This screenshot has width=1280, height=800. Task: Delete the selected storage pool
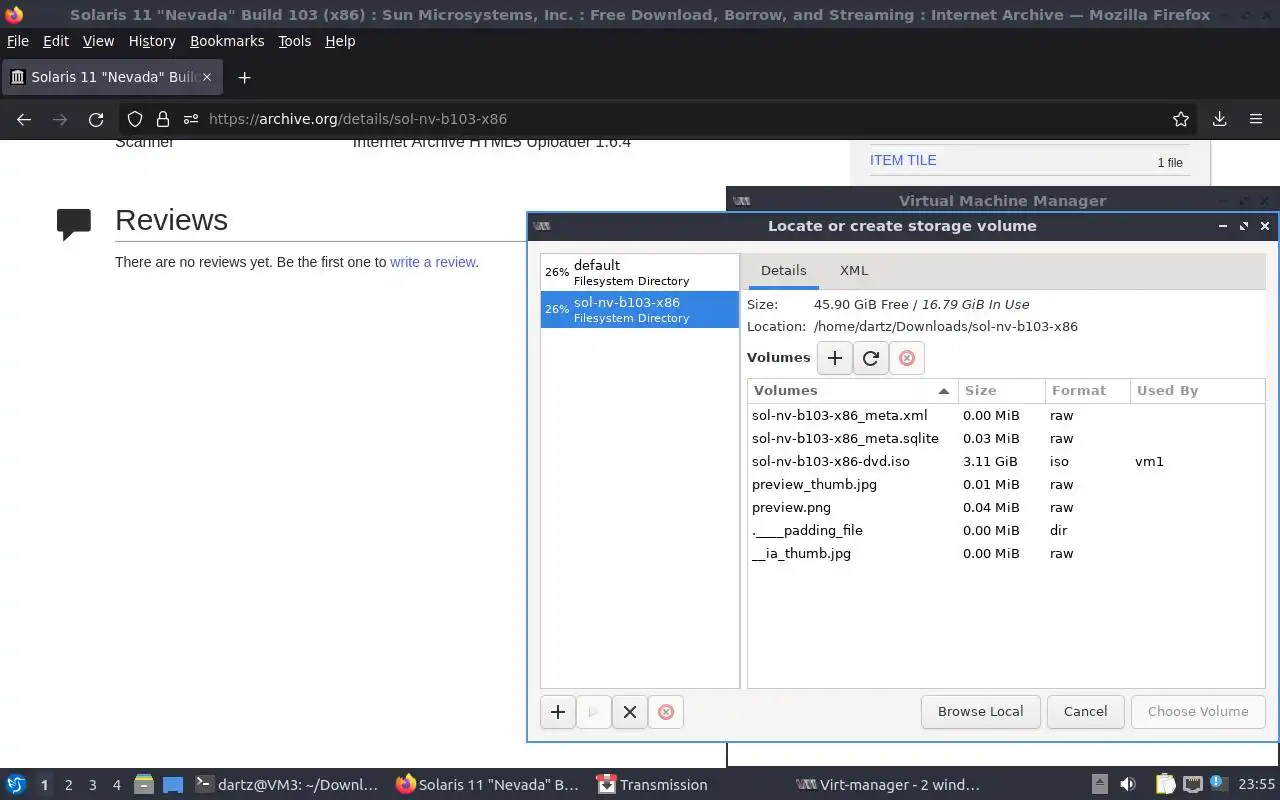(x=666, y=712)
